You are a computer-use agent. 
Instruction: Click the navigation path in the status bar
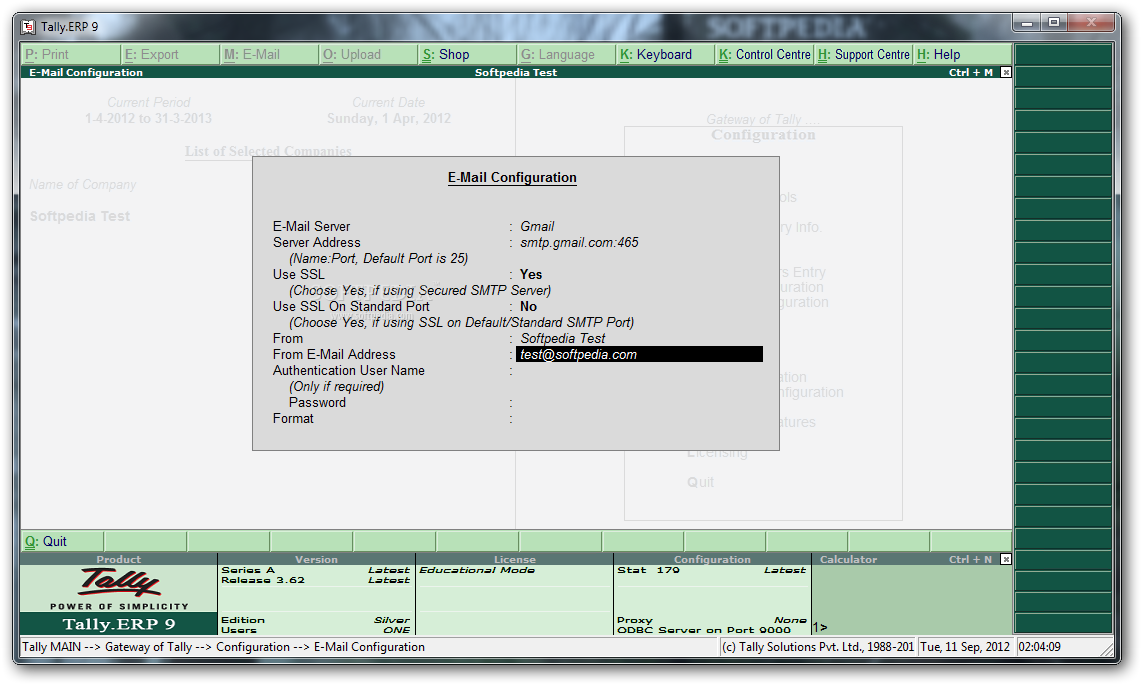tap(224, 646)
